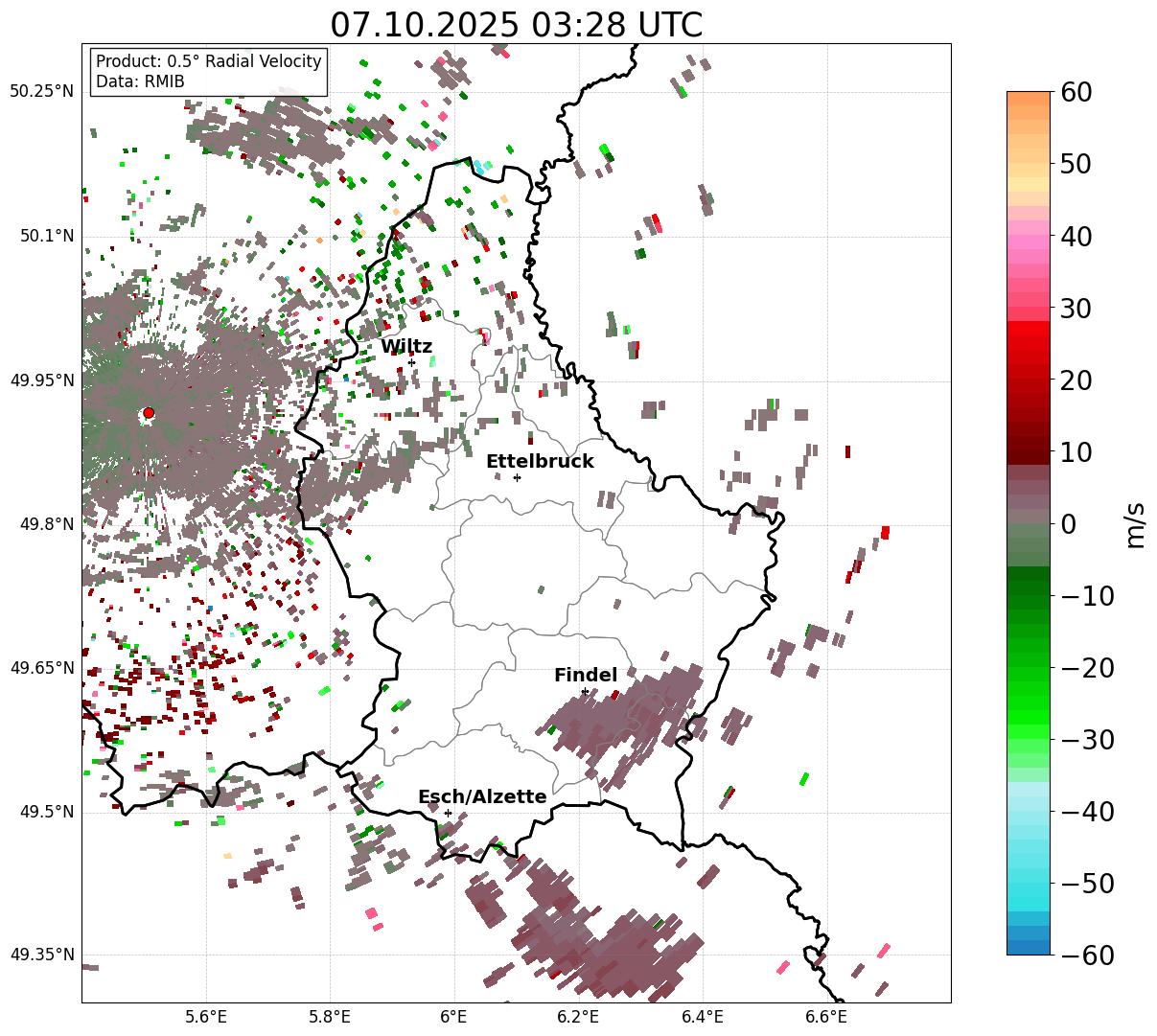
Task: Click the Findel station cross marker
Action: pos(585,691)
